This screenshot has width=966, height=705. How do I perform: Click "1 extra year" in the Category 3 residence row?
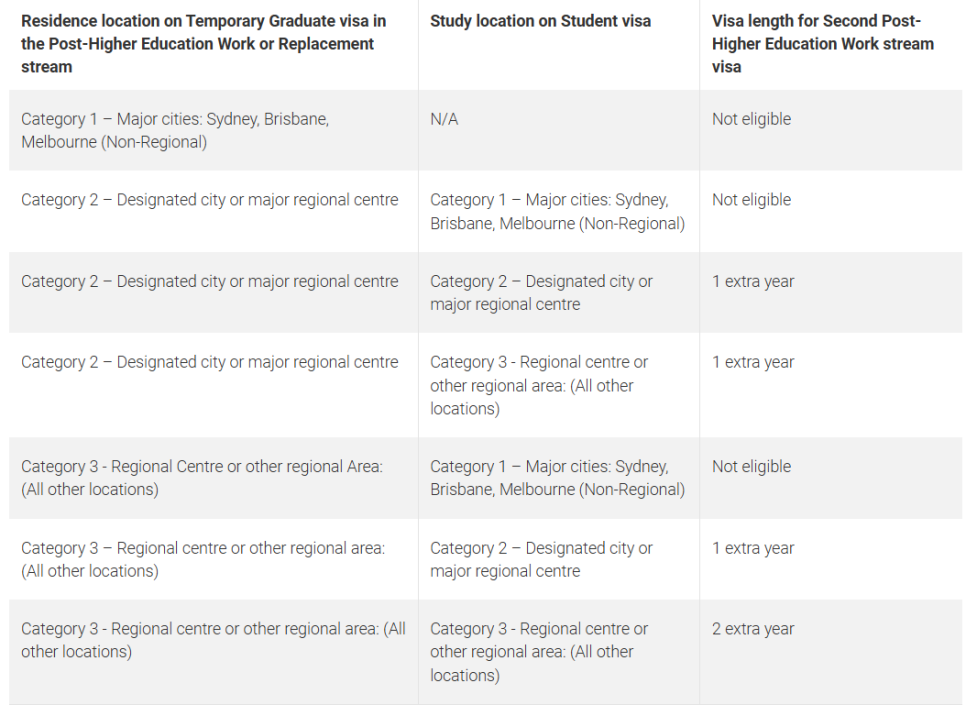[753, 548]
